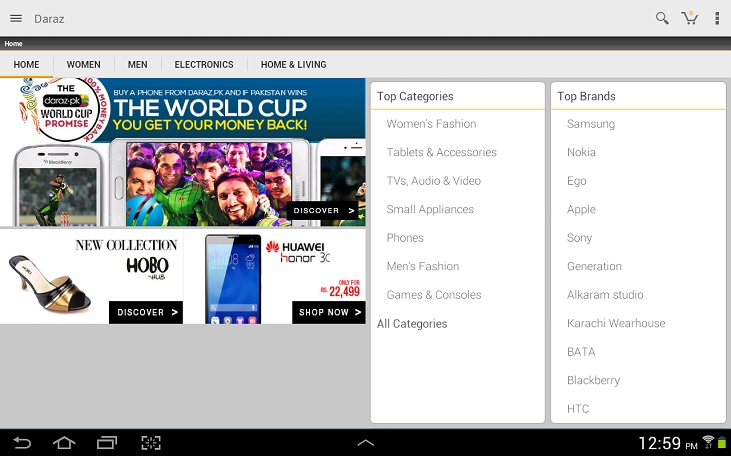
Task: Select the Home & Living tab
Action: (293, 65)
